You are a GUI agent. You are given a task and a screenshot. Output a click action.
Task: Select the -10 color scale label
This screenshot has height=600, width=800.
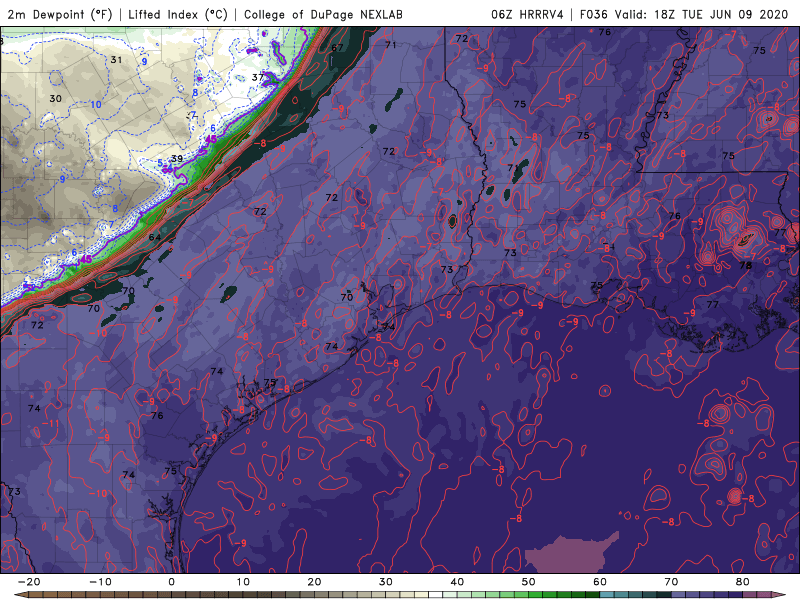pyautogui.click(x=100, y=582)
